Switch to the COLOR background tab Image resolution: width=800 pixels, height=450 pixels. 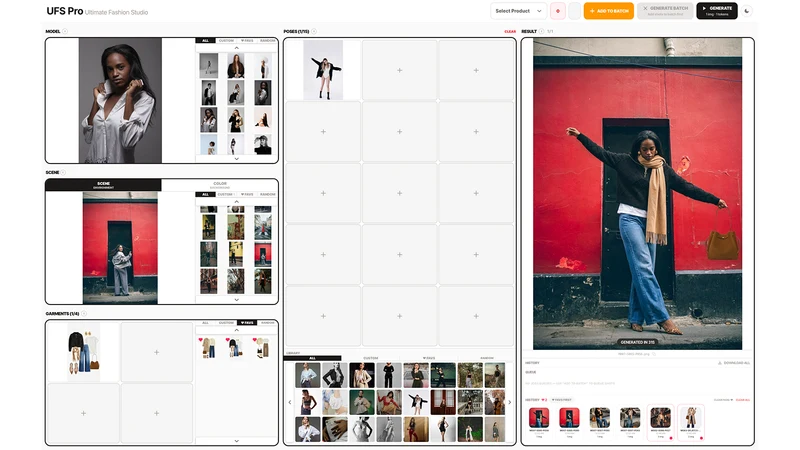[x=220, y=185]
